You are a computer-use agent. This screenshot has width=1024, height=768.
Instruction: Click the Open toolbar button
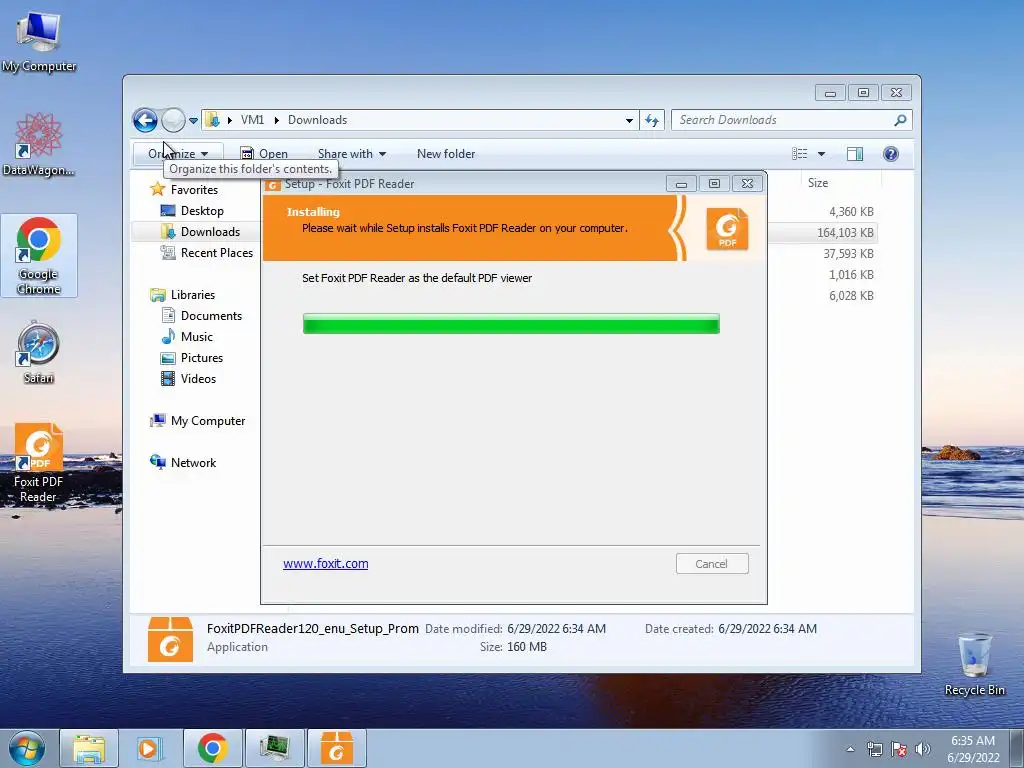point(264,153)
